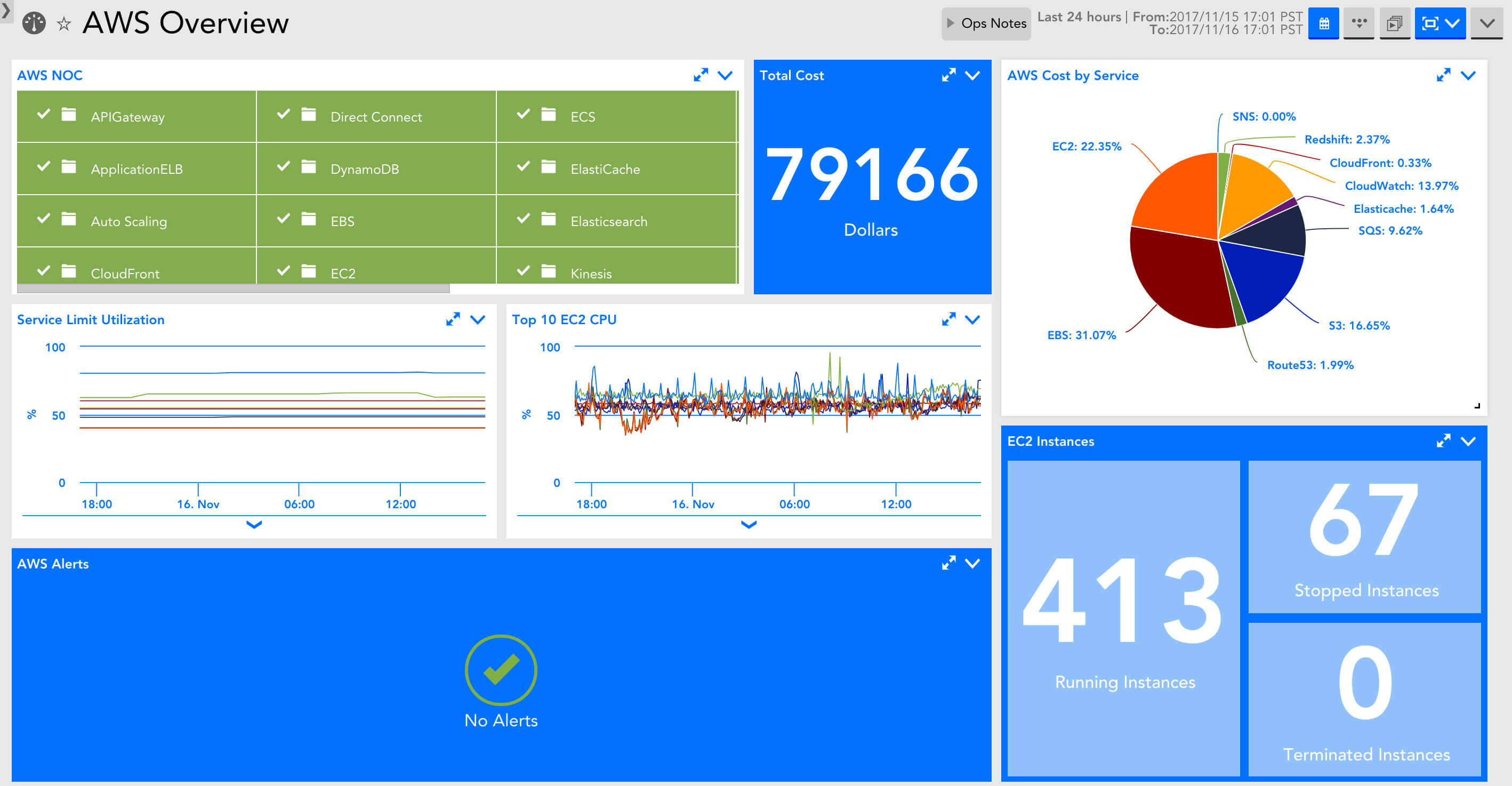Viewport: 1512px width, 786px height.
Task: Expand the Ops Notes panel
Action: tap(985, 23)
